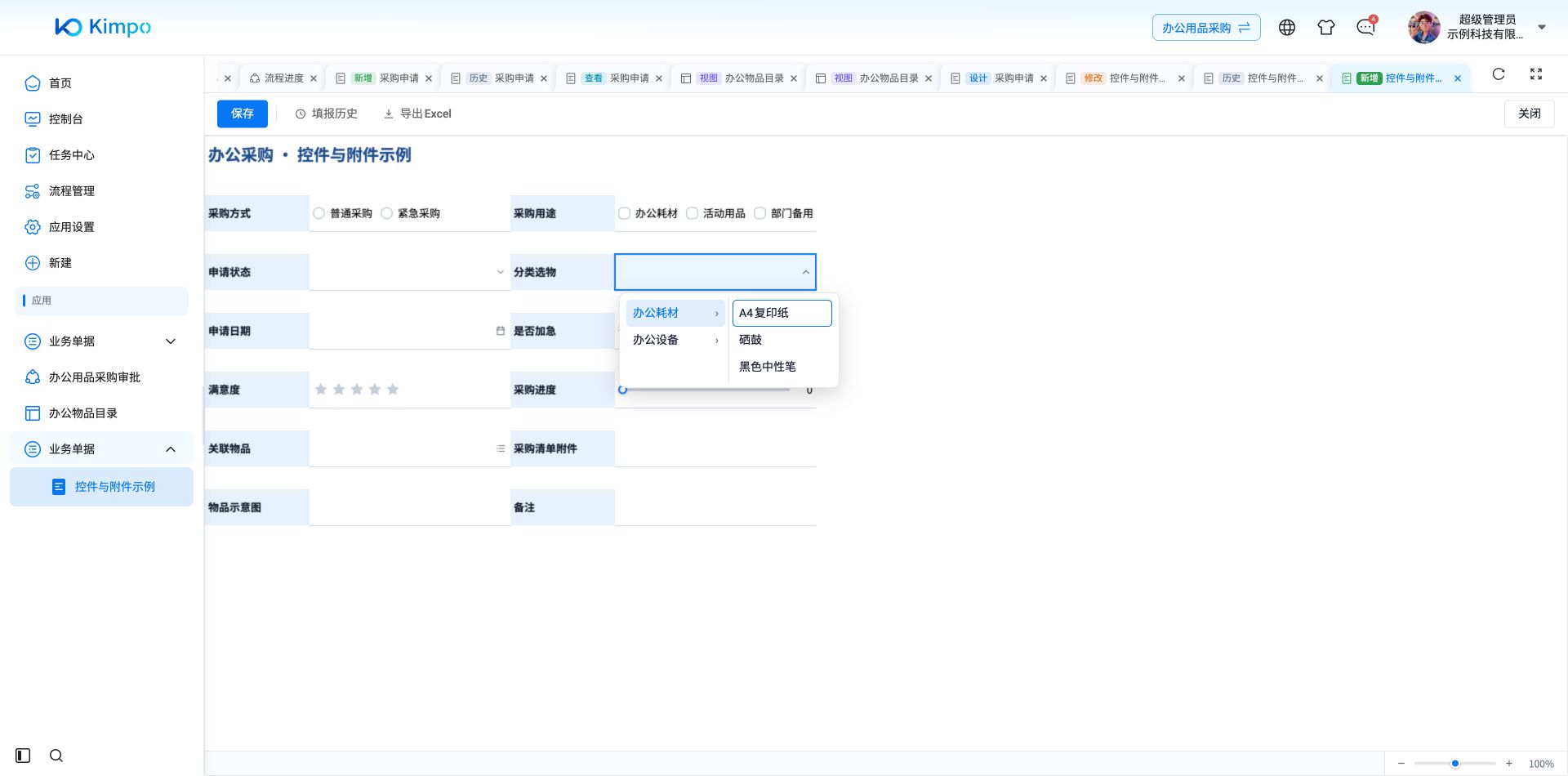Viewport: 1568px width, 776px height.
Task: Switch to 设计 采购申请 tab
Action: pos(998,78)
